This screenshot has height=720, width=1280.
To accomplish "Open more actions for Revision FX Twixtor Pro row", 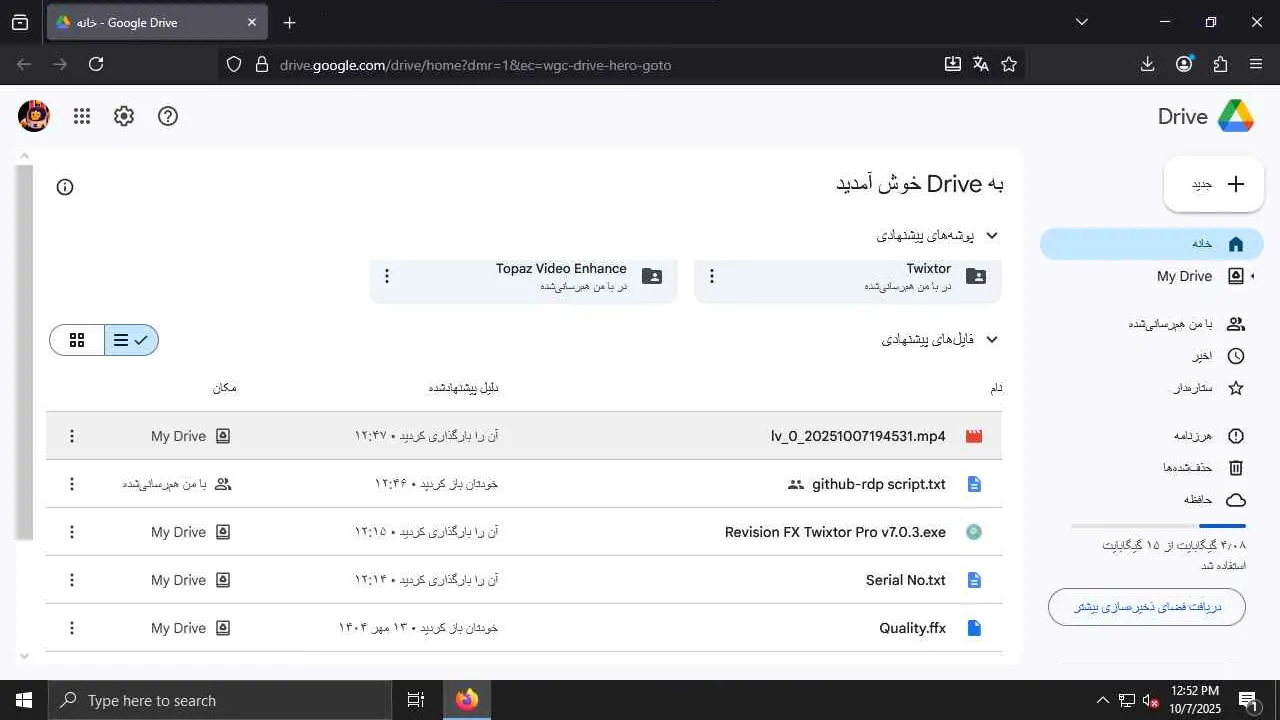I will [x=71, y=532].
